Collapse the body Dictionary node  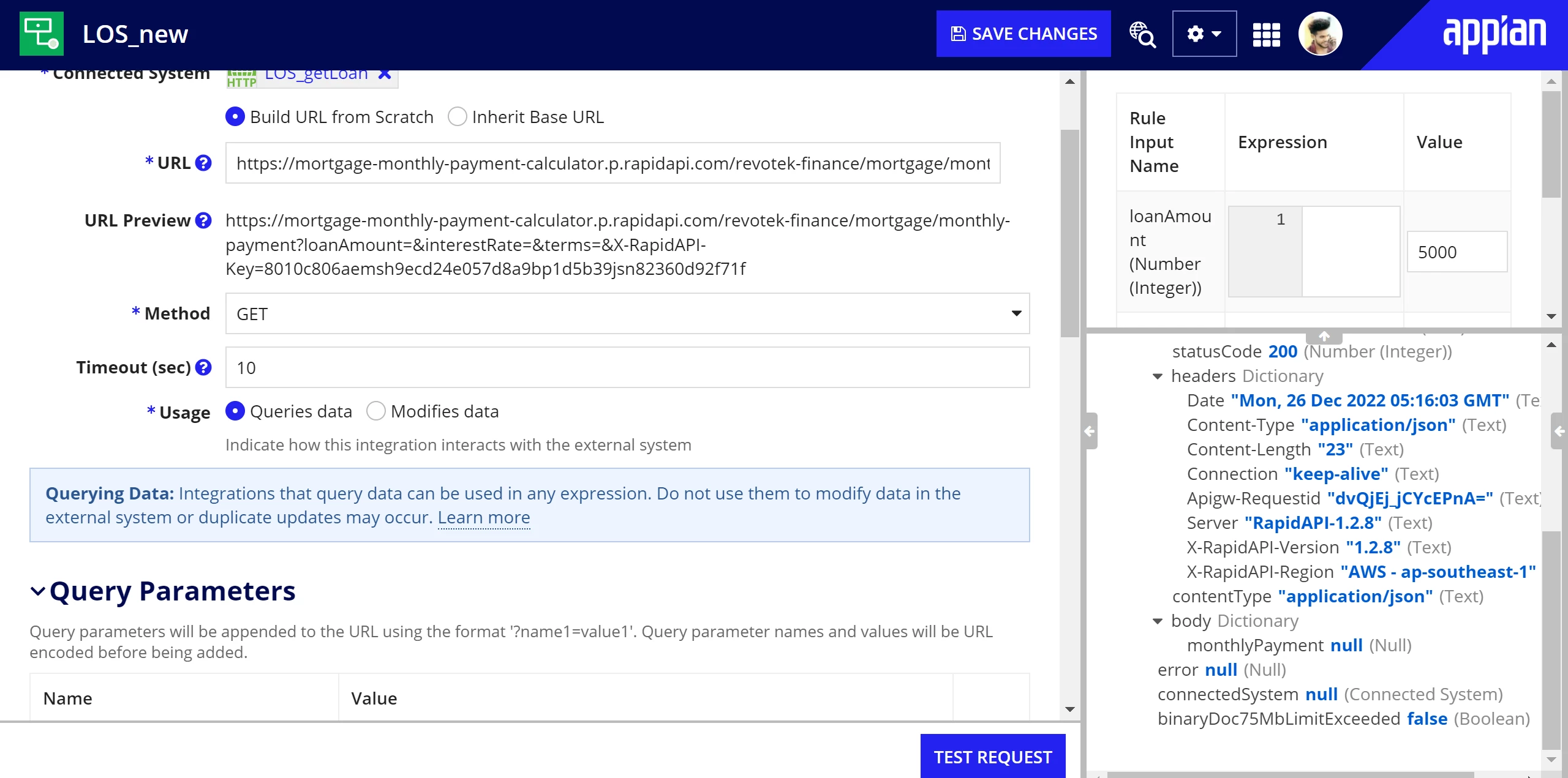point(1158,621)
